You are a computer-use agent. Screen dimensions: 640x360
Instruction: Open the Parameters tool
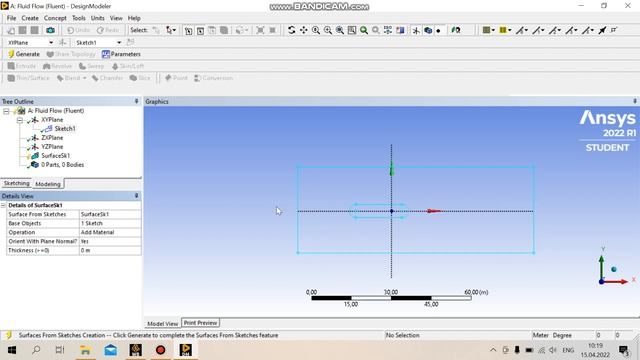click(x=121, y=54)
